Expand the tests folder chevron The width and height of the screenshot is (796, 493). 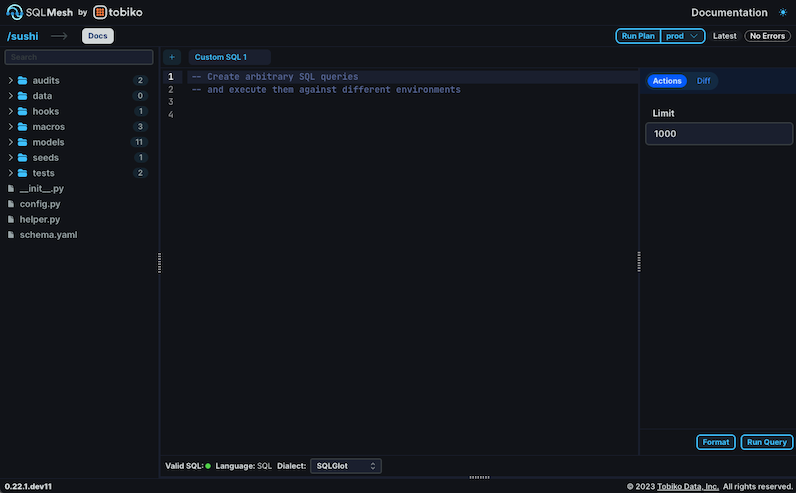tap(11, 173)
